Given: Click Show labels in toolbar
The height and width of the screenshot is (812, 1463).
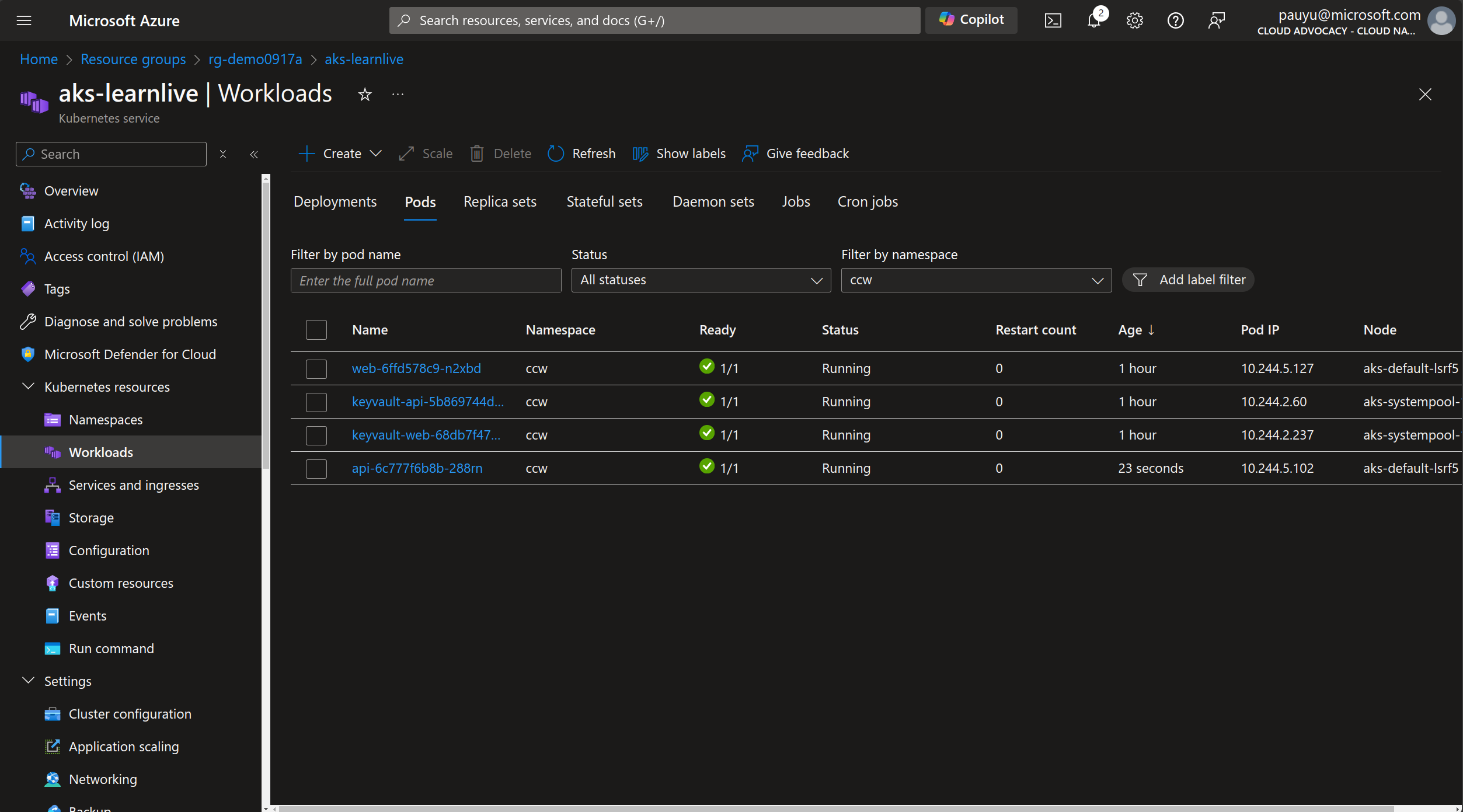Looking at the screenshot, I should point(679,154).
